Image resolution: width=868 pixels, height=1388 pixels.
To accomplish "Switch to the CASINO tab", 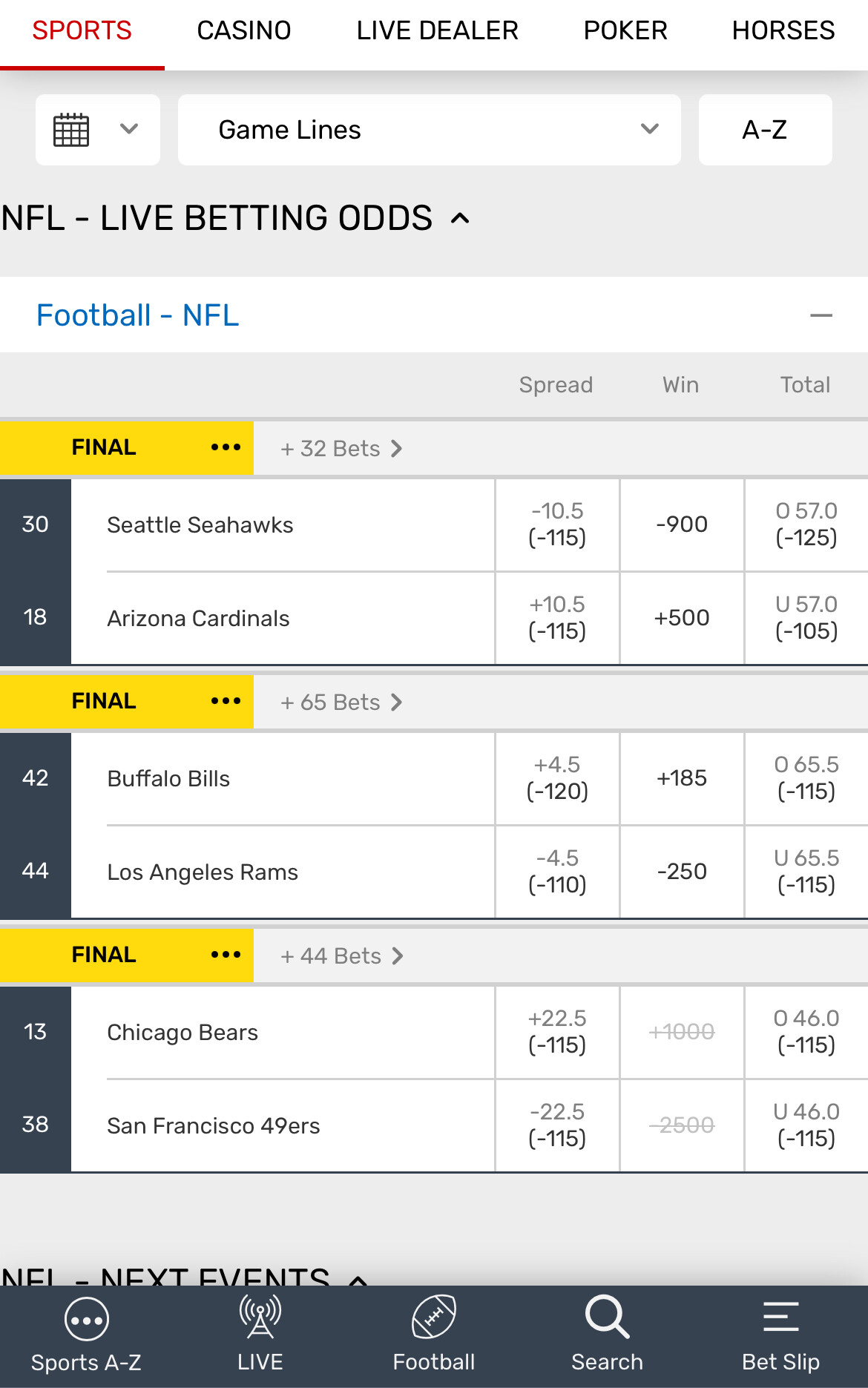I will tap(244, 30).
